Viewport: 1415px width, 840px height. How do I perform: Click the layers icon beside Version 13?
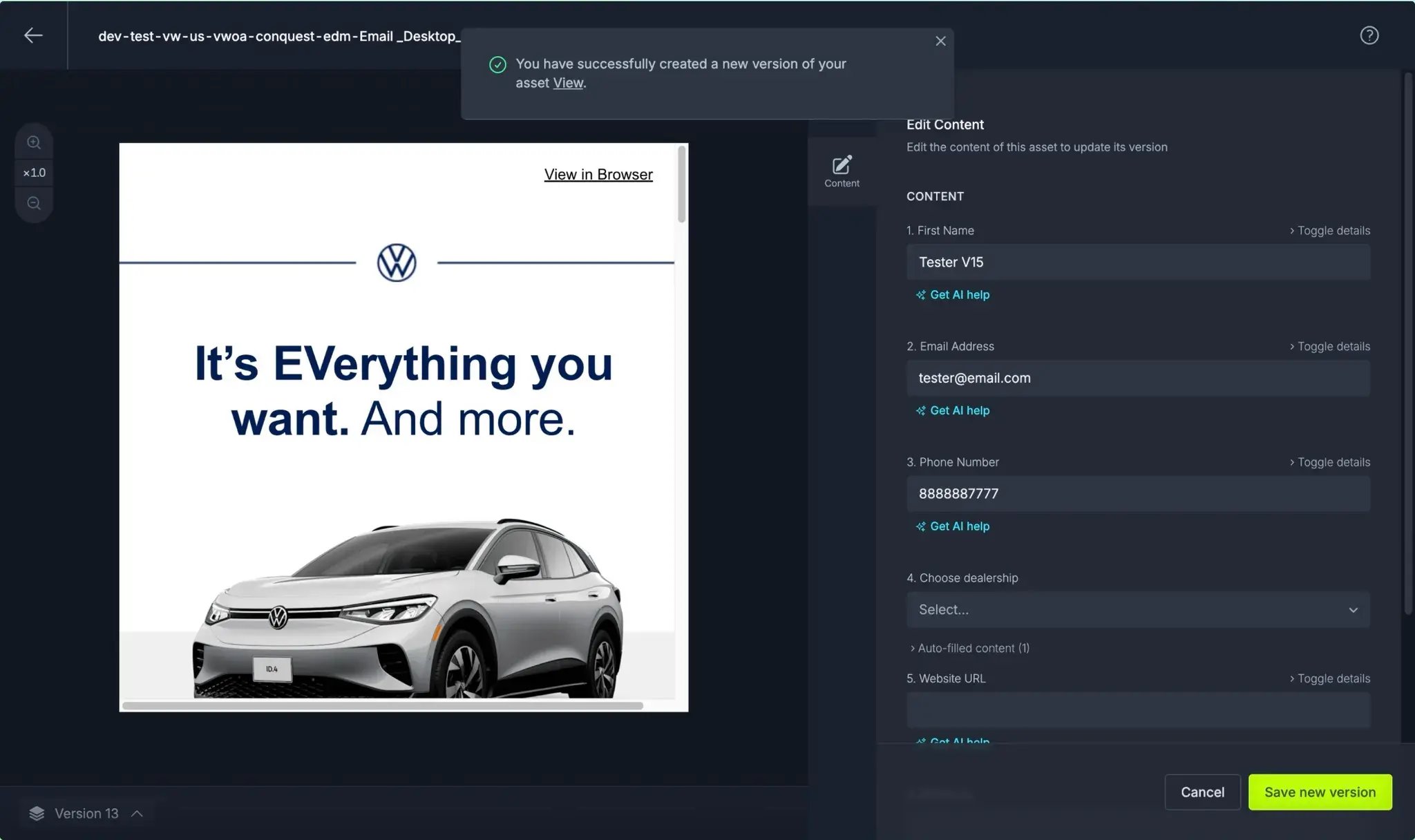pyautogui.click(x=37, y=813)
